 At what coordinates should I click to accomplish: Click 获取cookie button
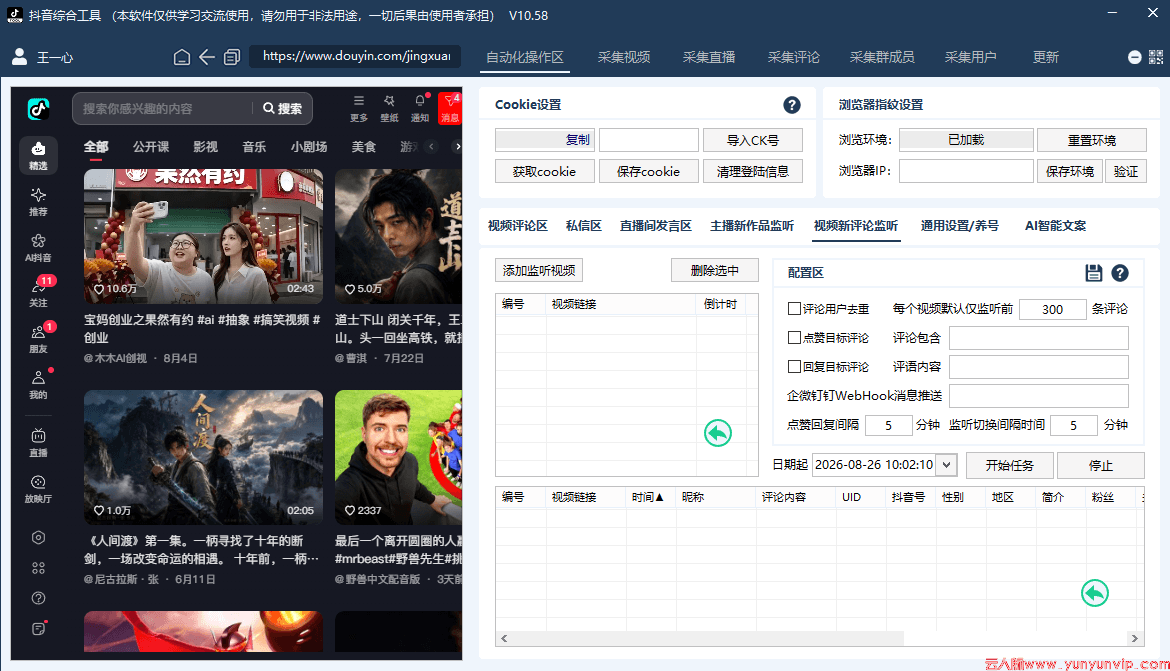pos(545,172)
